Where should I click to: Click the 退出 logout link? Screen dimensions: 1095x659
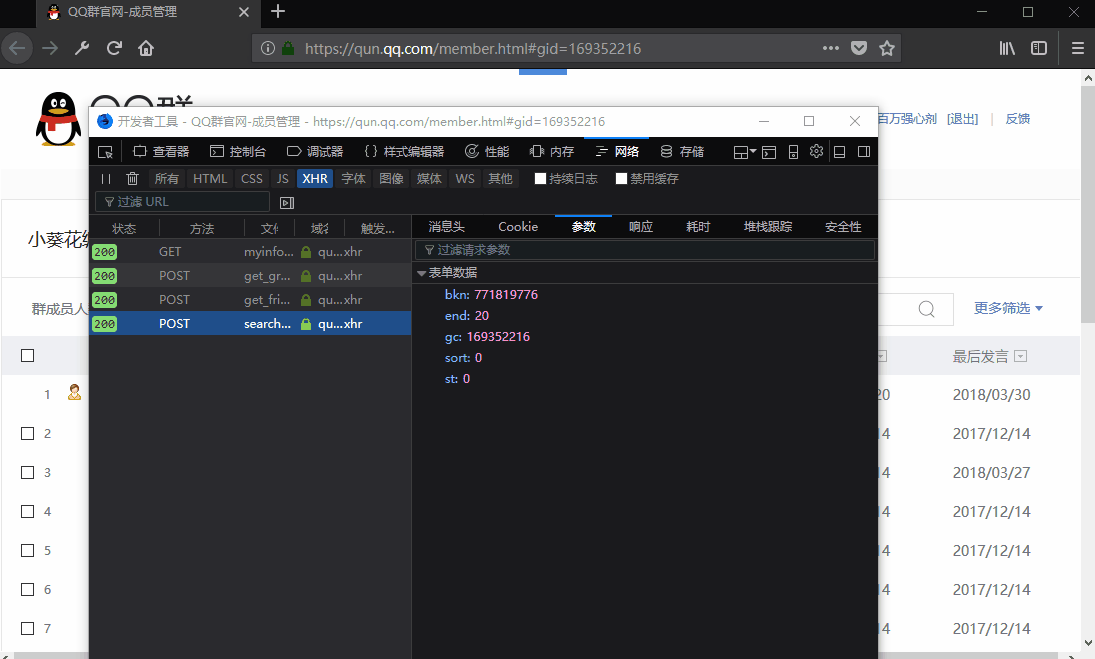coord(962,119)
